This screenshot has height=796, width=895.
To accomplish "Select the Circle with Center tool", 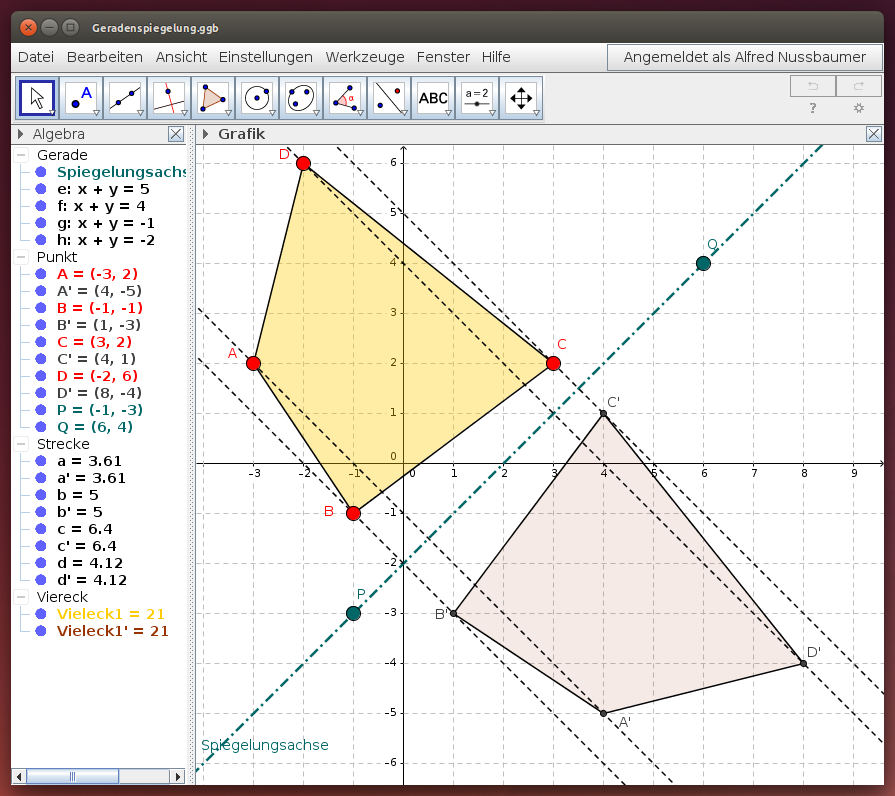I will (x=257, y=98).
